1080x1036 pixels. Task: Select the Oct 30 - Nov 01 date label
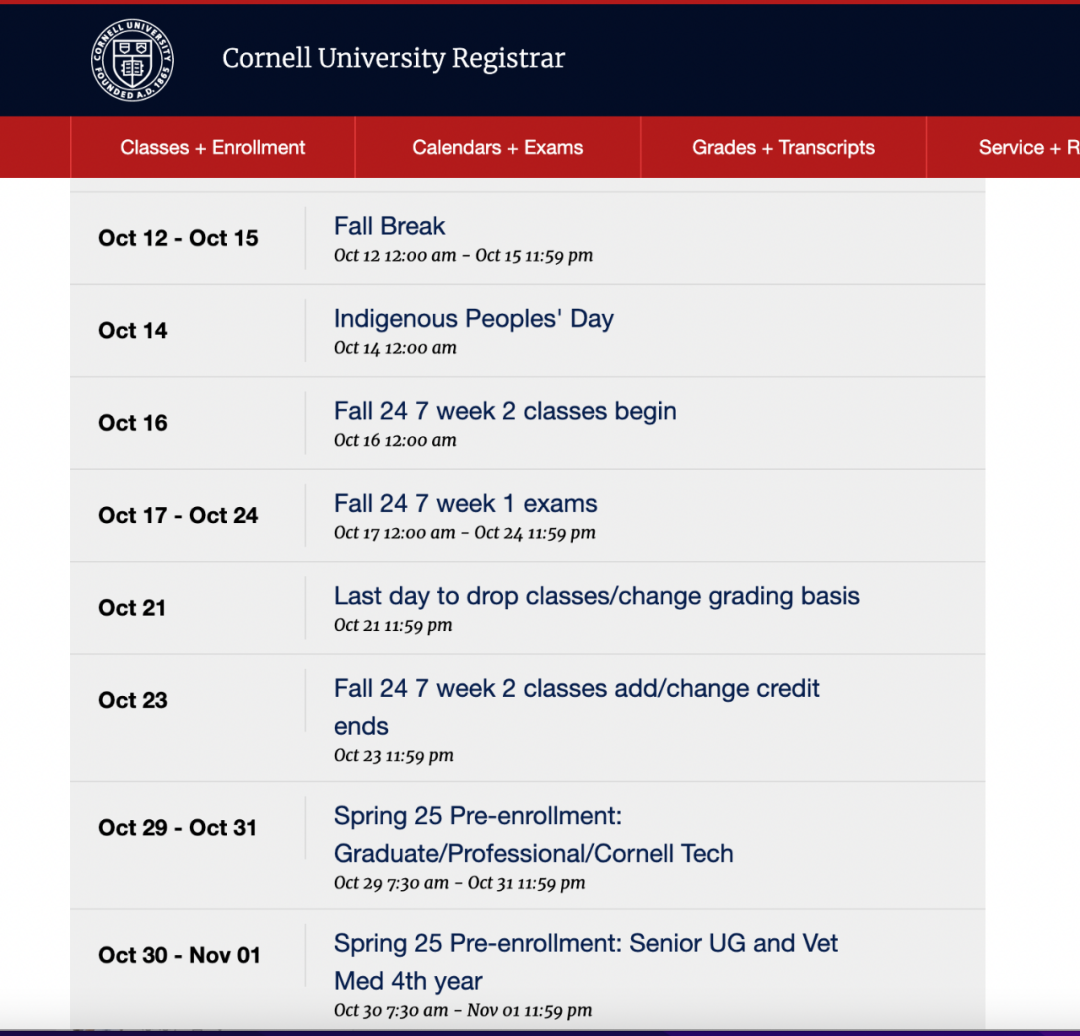[179, 955]
